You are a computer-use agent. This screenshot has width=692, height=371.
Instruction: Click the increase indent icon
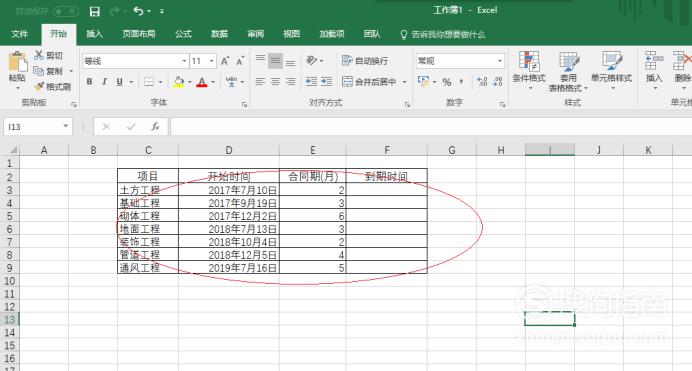click(327, 82)
